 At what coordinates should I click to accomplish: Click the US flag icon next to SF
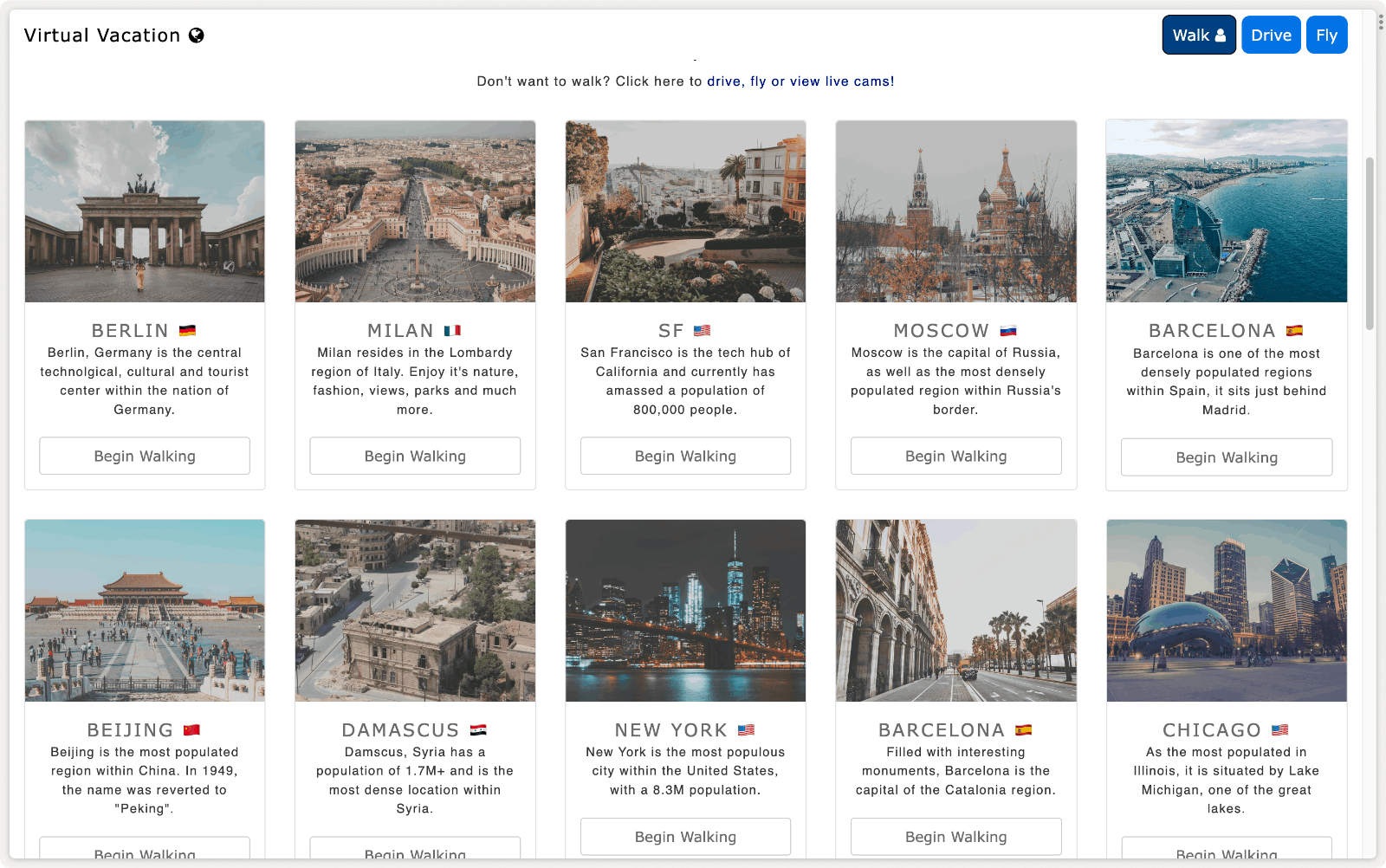(703, 331)
